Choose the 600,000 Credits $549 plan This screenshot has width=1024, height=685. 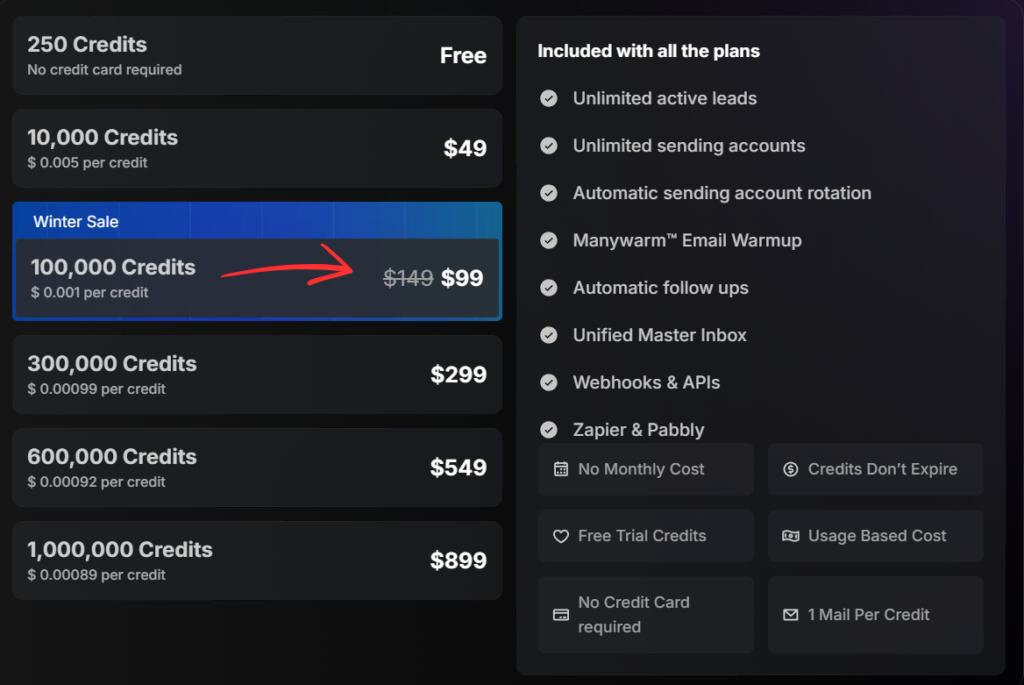pos(257,467)
